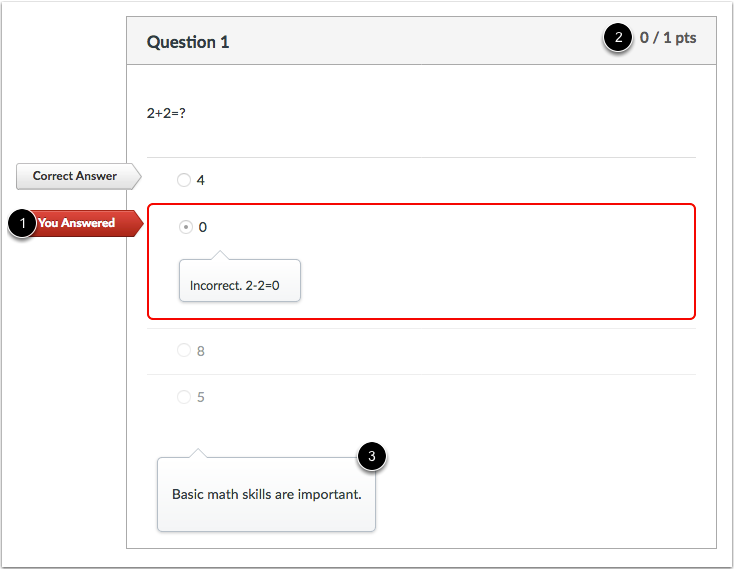
Task: Click the Question 1 gray header bar
Action: pyautogui.click(x=421, y=41)
